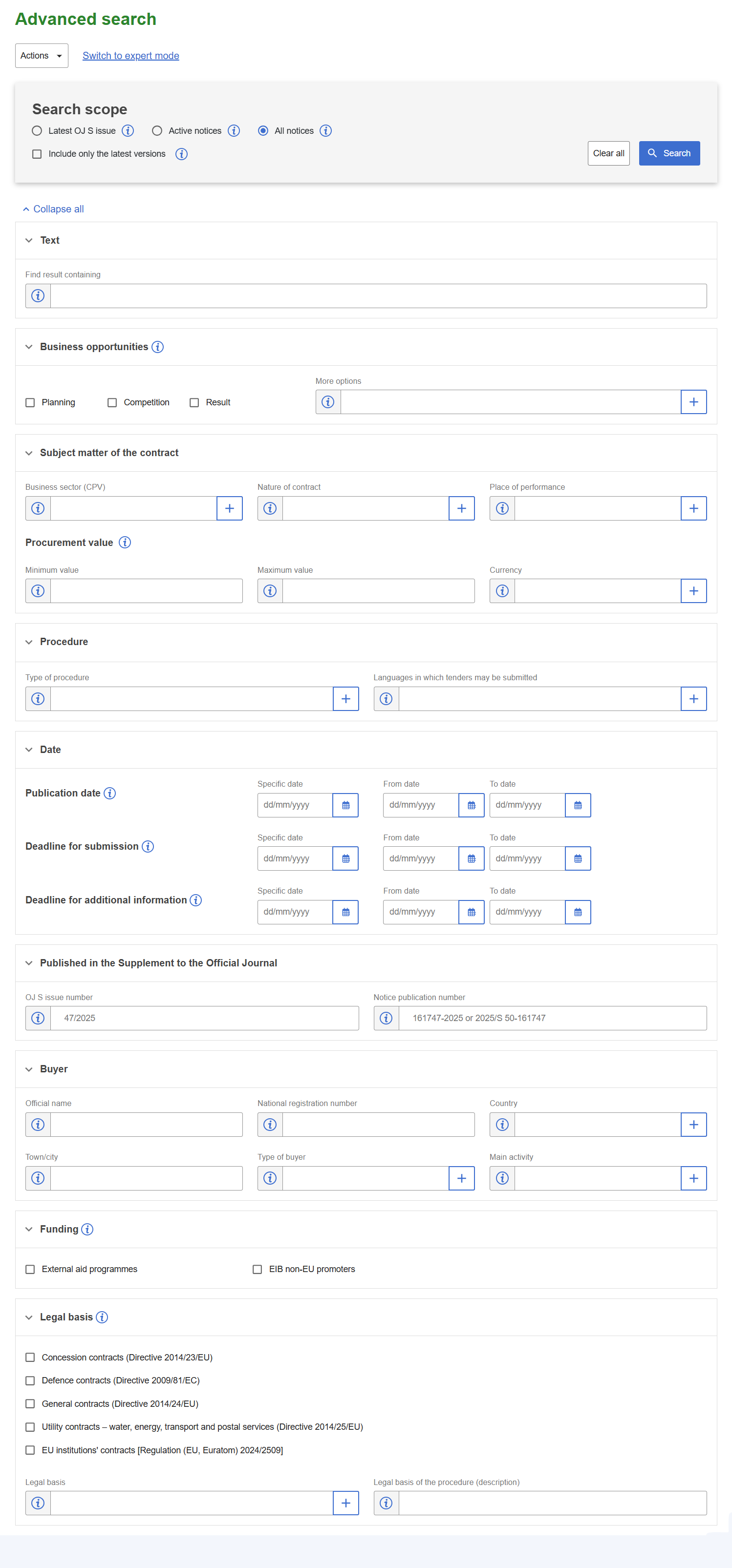Check EU institutions' contracts checkbox
Image resolution: width=732 pixels, height=1568 pixels.
click(x=30, y=1450)
